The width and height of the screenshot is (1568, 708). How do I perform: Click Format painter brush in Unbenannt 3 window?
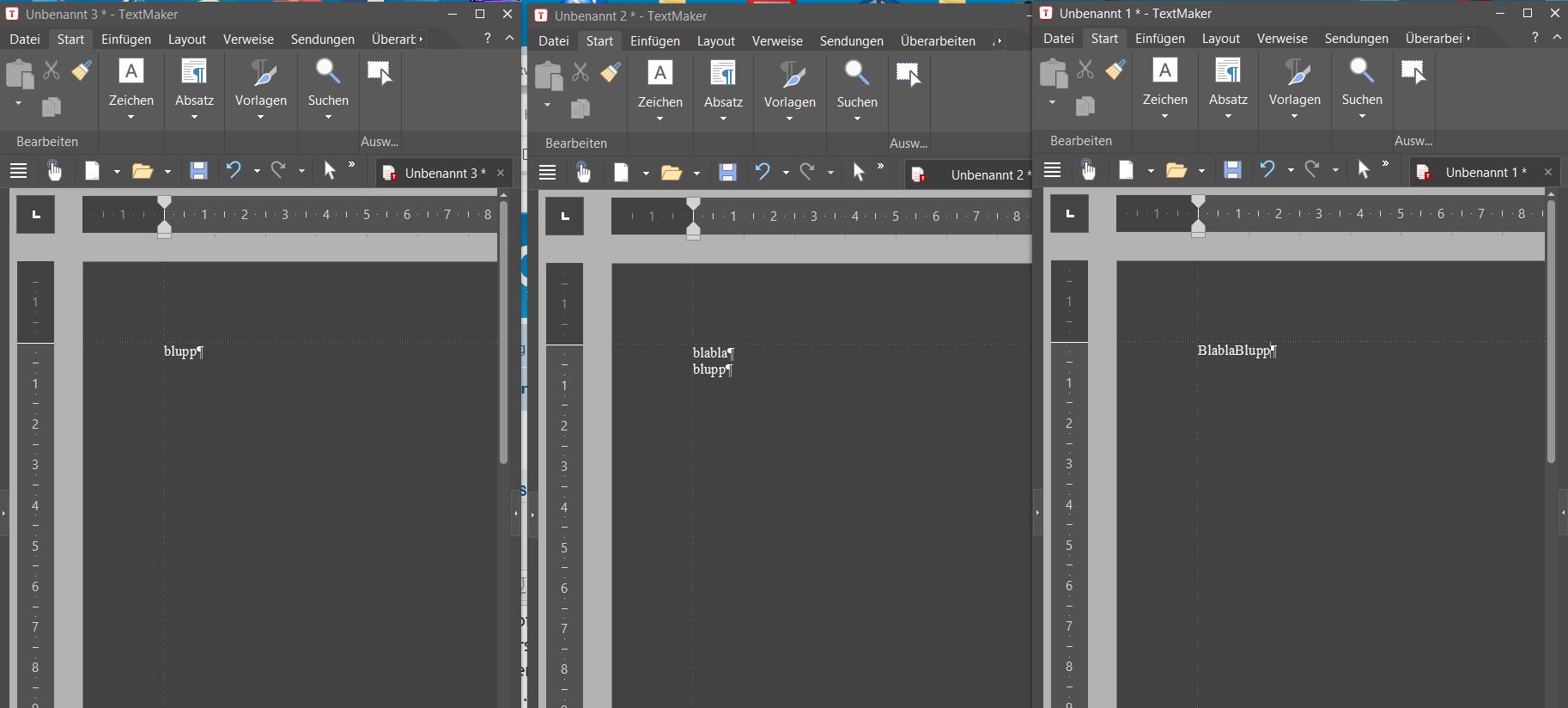[82, 70]
